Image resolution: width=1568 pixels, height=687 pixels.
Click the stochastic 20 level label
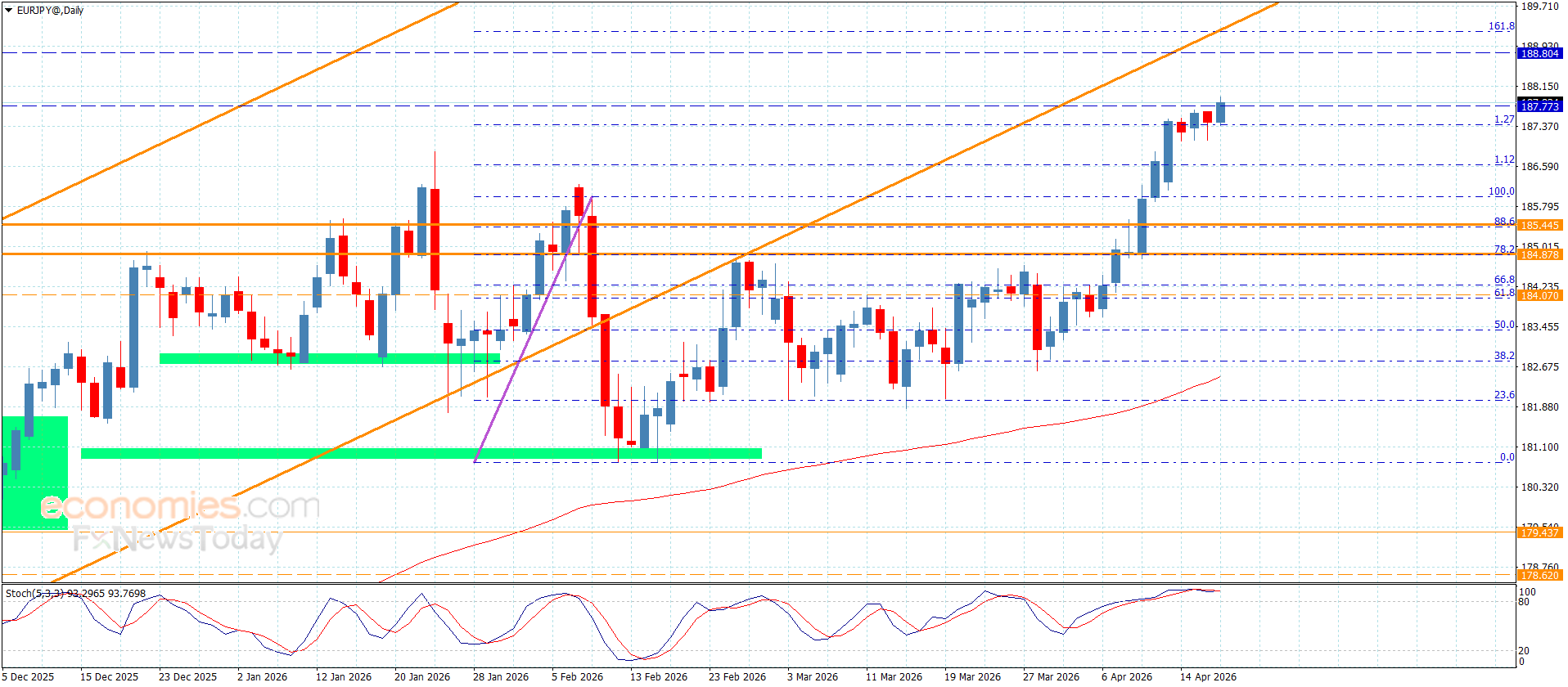pos(1524,651)
